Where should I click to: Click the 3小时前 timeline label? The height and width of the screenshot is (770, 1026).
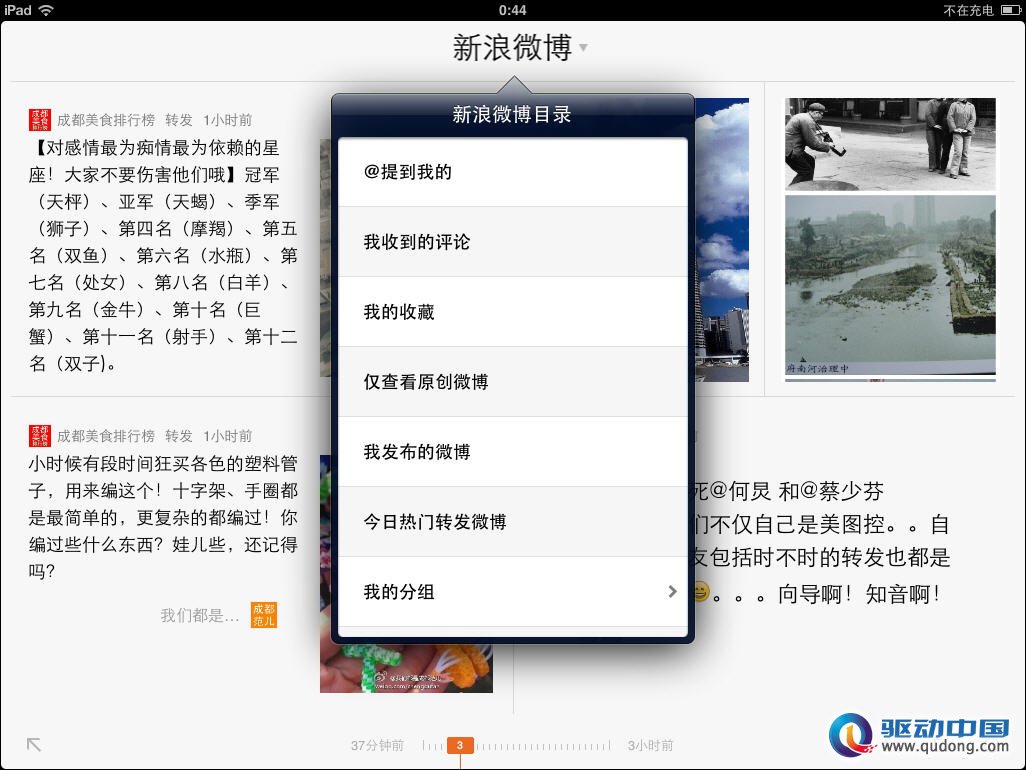(x=650, y=746)
